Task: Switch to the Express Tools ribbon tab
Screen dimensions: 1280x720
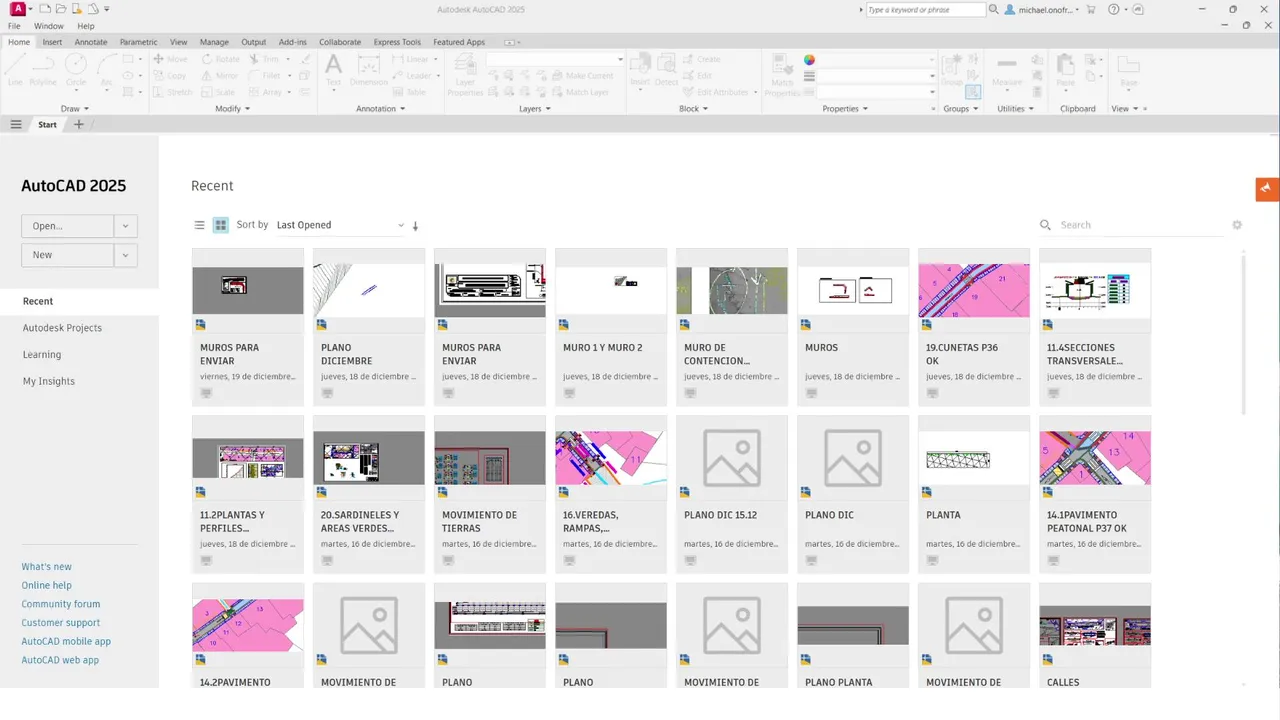Action: click(397, 42)
